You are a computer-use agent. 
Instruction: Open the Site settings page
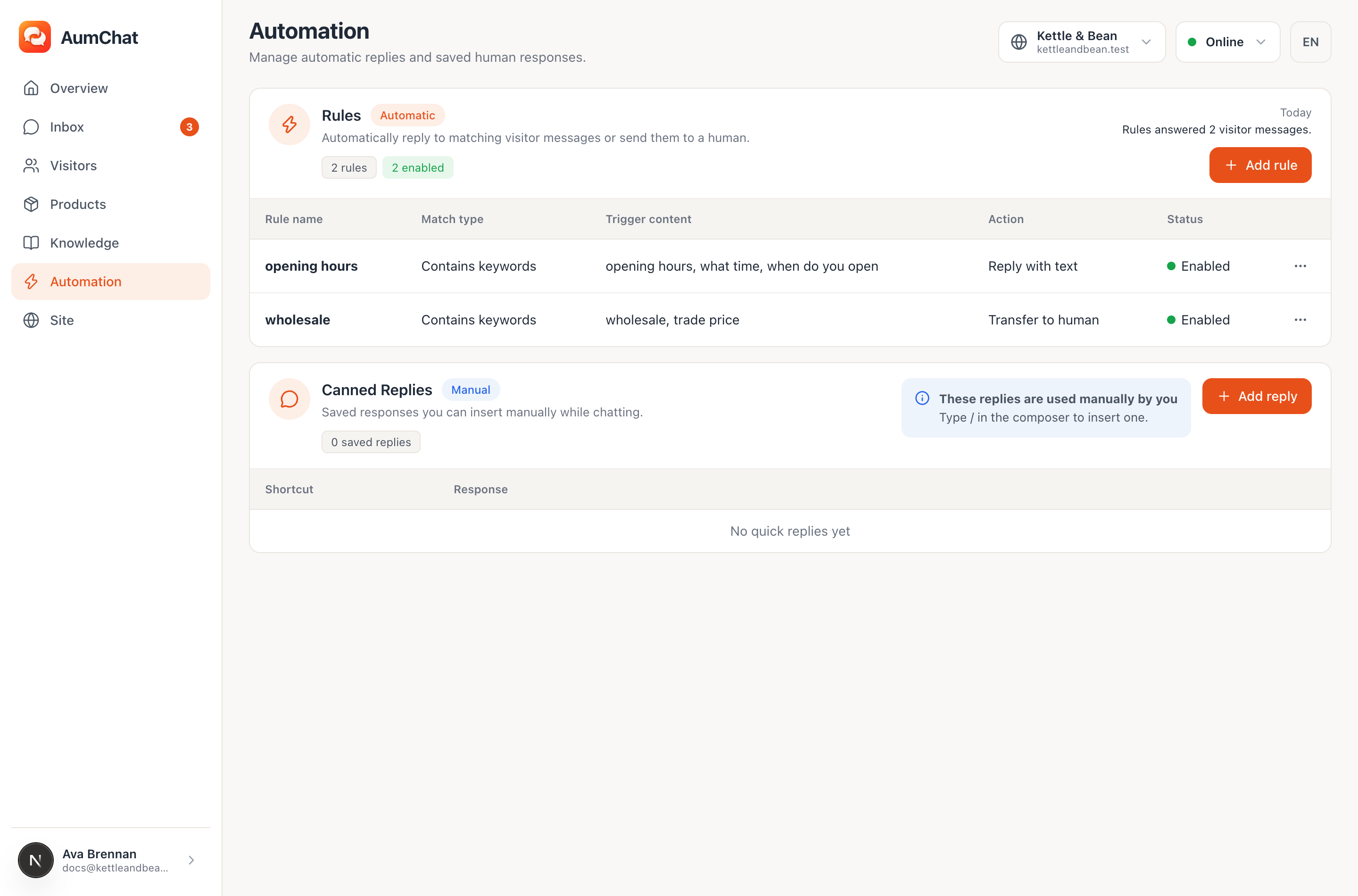(111, 320)
